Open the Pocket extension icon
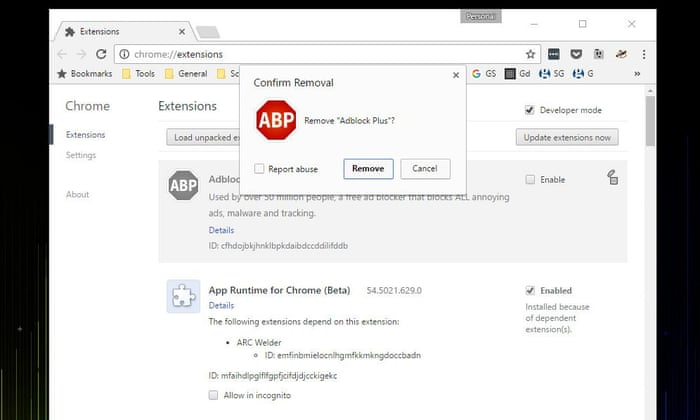The height and width of the screenshot is (420, 700). (576, 54)
